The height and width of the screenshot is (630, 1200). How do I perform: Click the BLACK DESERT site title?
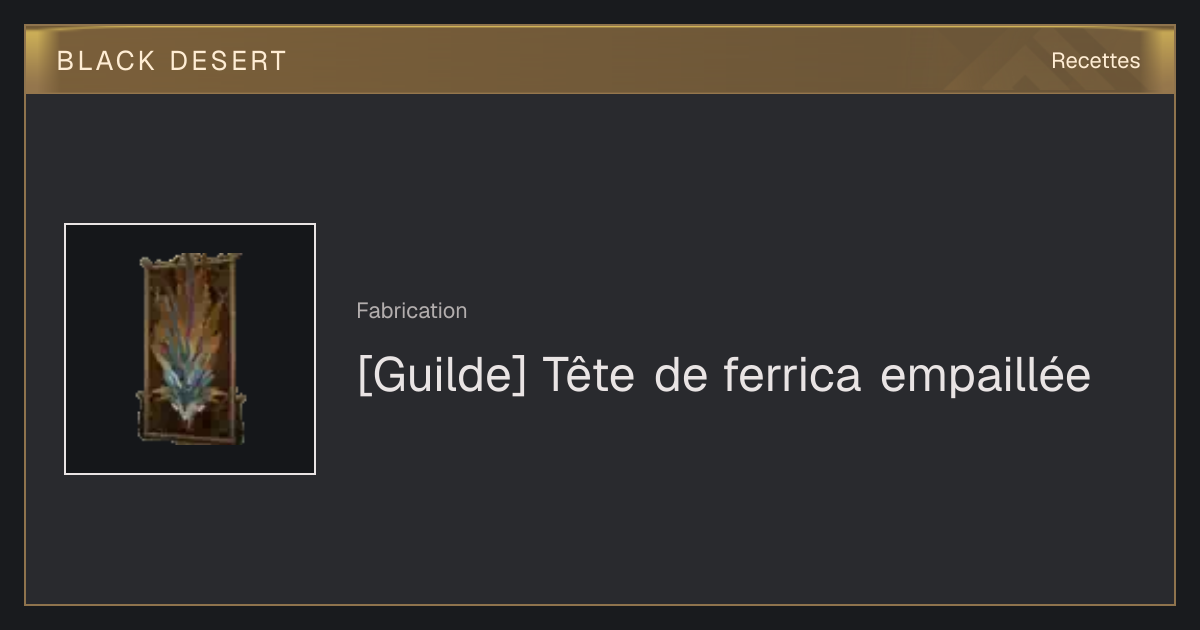(171, 61)
